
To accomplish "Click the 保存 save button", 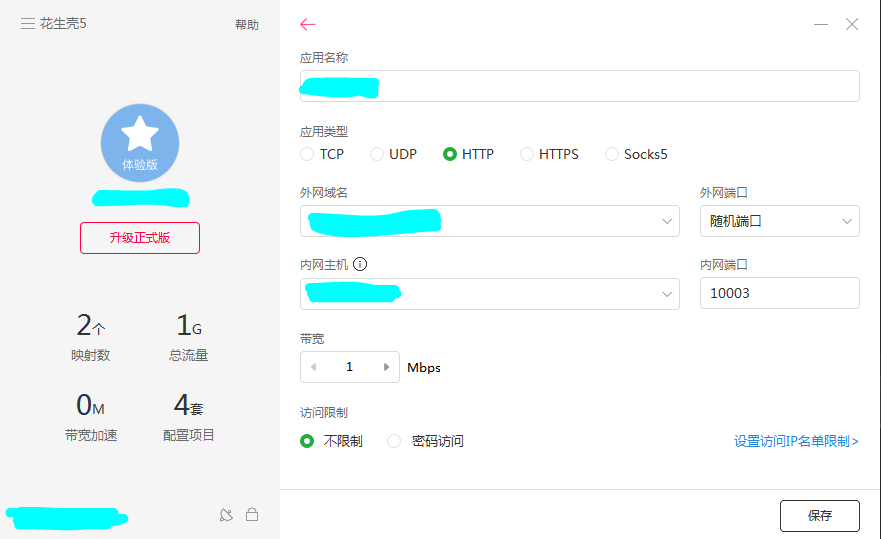I will point(820,515).
